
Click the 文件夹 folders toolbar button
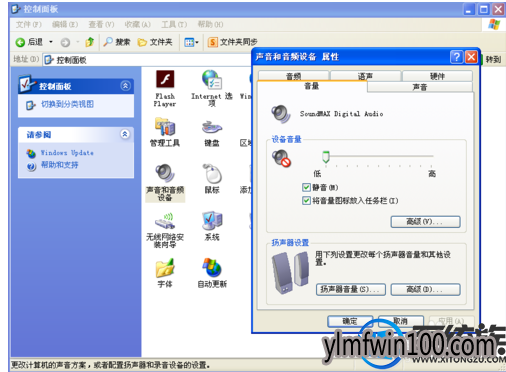point(155,42)
